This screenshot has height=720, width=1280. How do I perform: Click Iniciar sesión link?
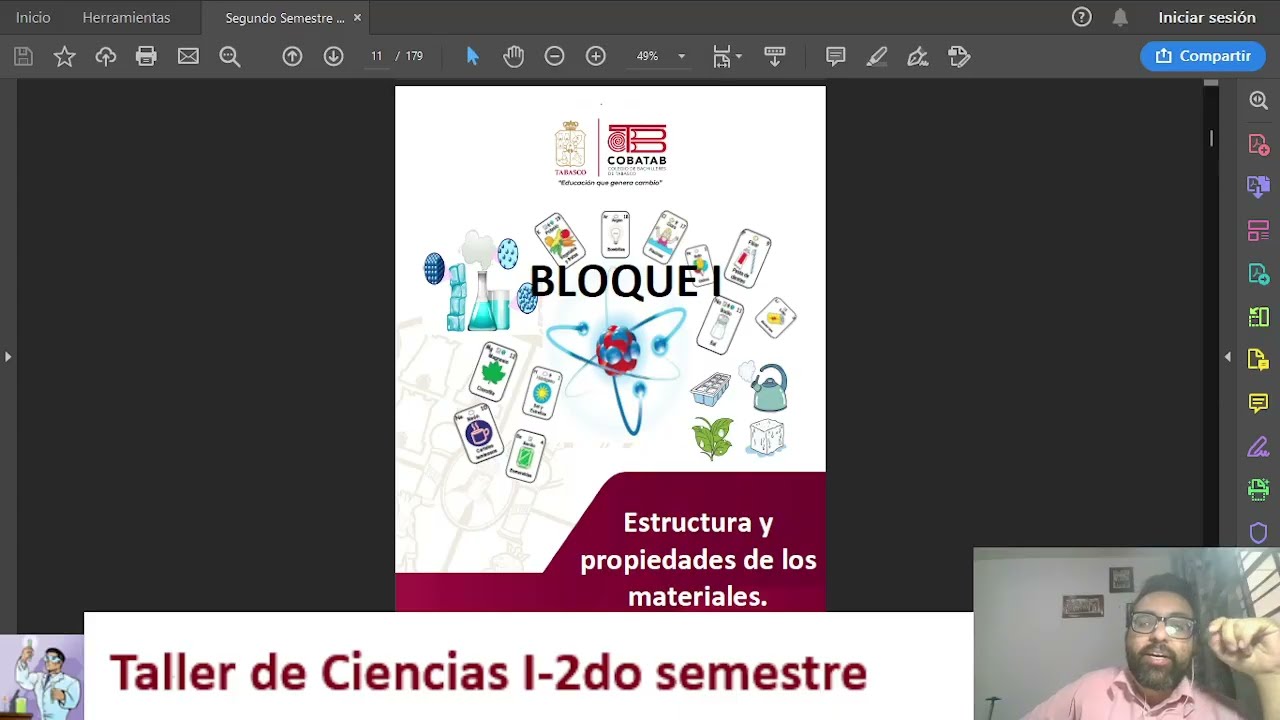point(1207,17)
